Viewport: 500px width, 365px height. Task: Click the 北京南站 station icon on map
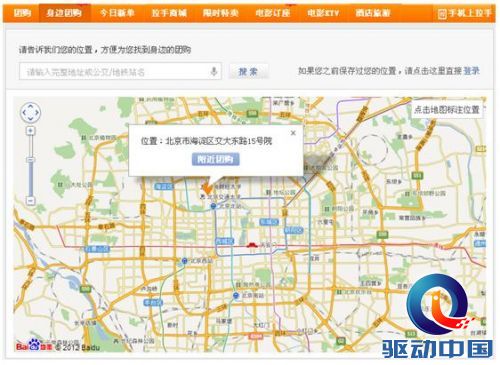236,295
